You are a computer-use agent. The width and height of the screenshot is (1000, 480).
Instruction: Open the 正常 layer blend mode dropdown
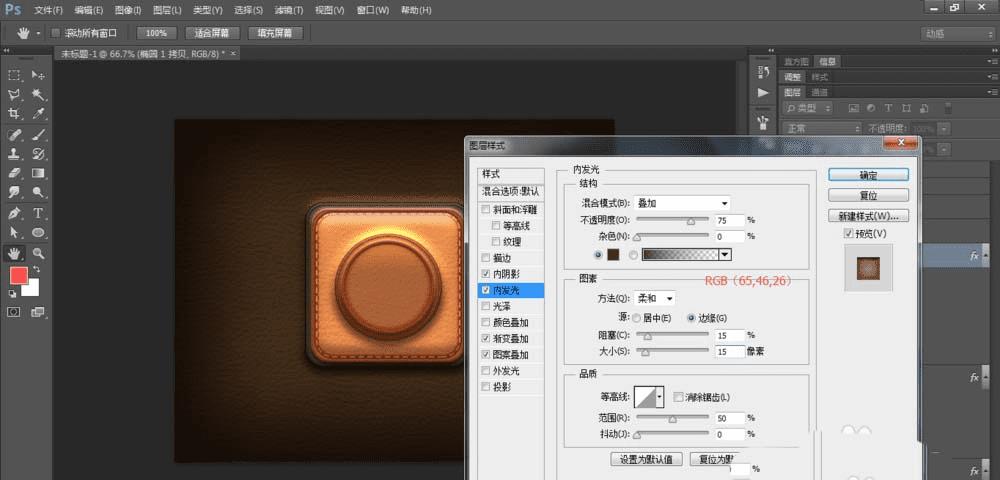pos(821,129)
